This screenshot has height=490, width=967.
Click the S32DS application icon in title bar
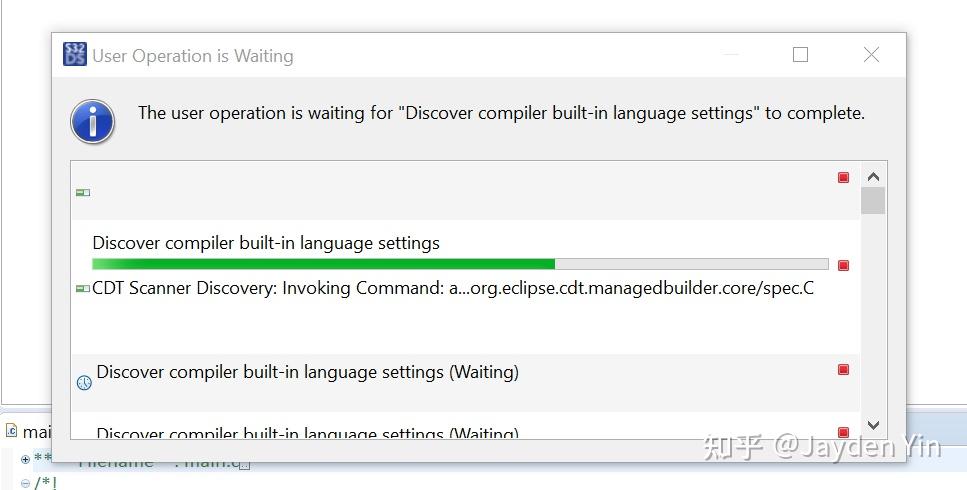point(75,54)
